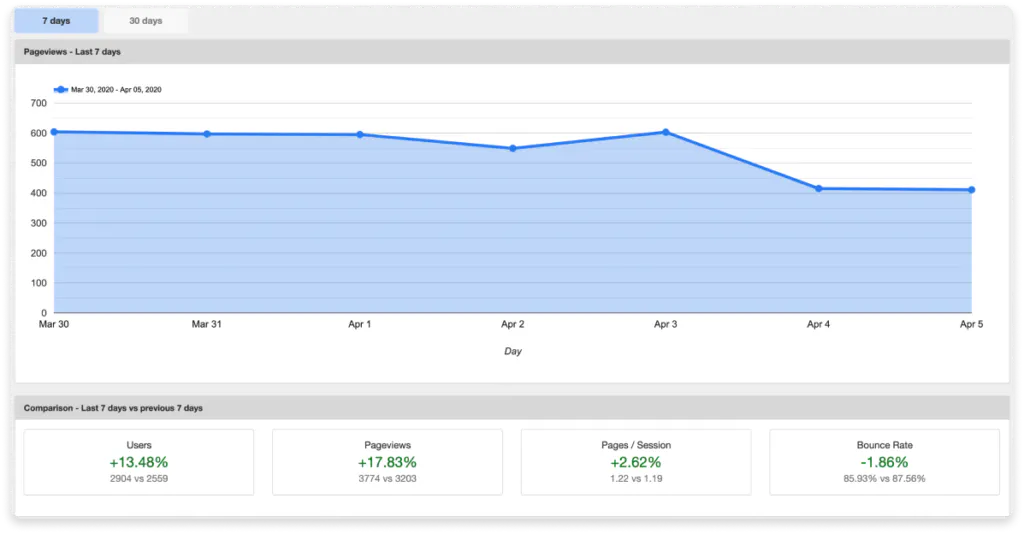Click the Apr 5 chart data point

[x=971, y=190]
